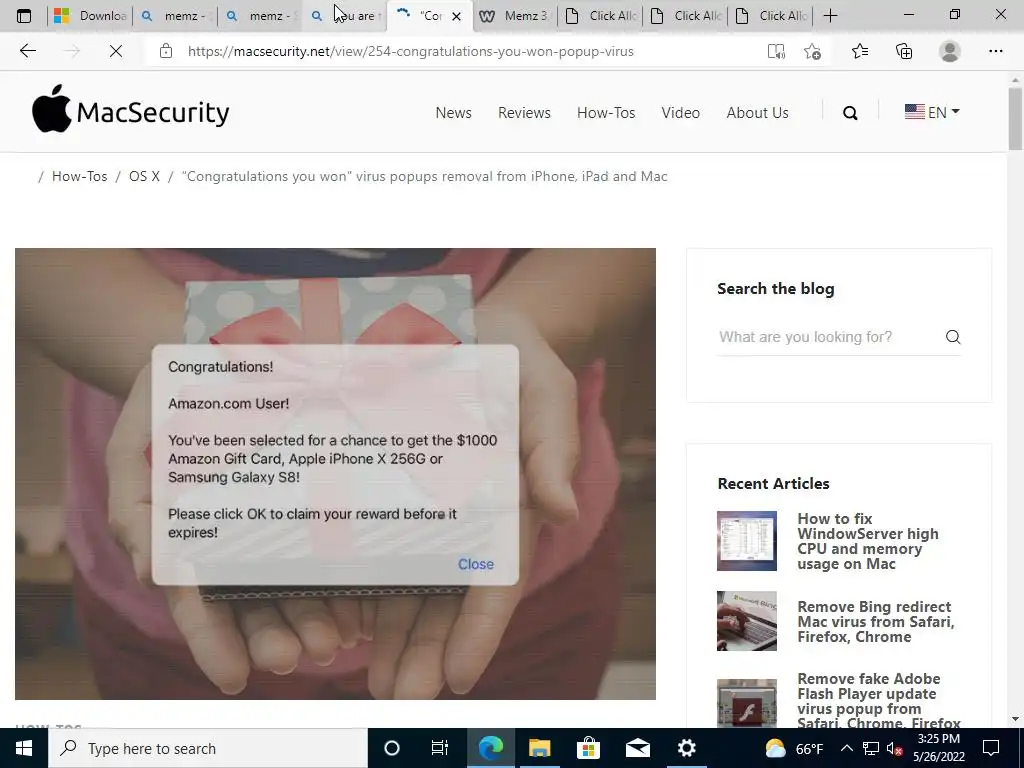
Task: Click Microsoft Edge taskbar icon
Action: click(x=490, y=748)
